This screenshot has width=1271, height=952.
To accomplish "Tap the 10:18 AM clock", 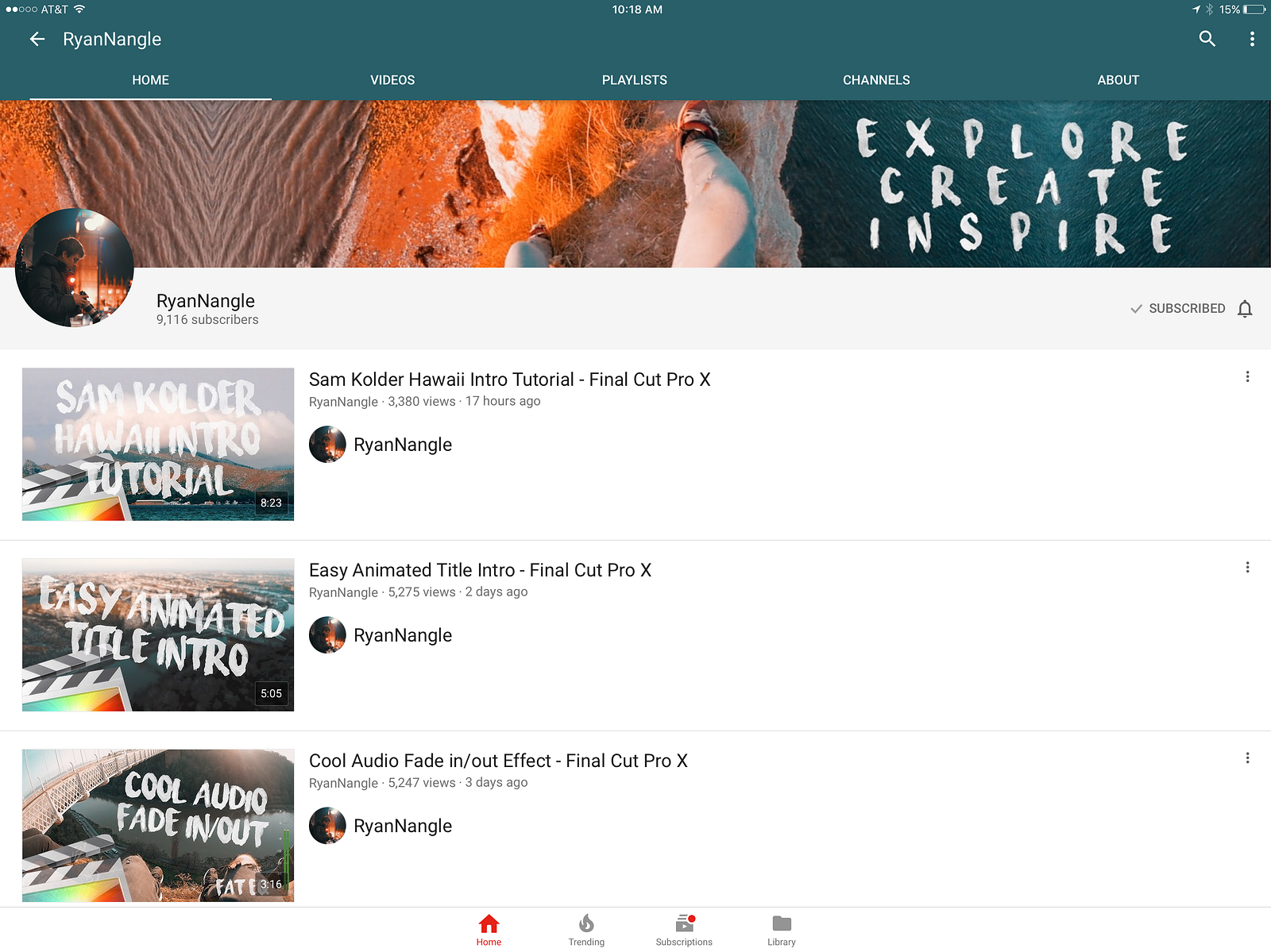I will [637, 10].
